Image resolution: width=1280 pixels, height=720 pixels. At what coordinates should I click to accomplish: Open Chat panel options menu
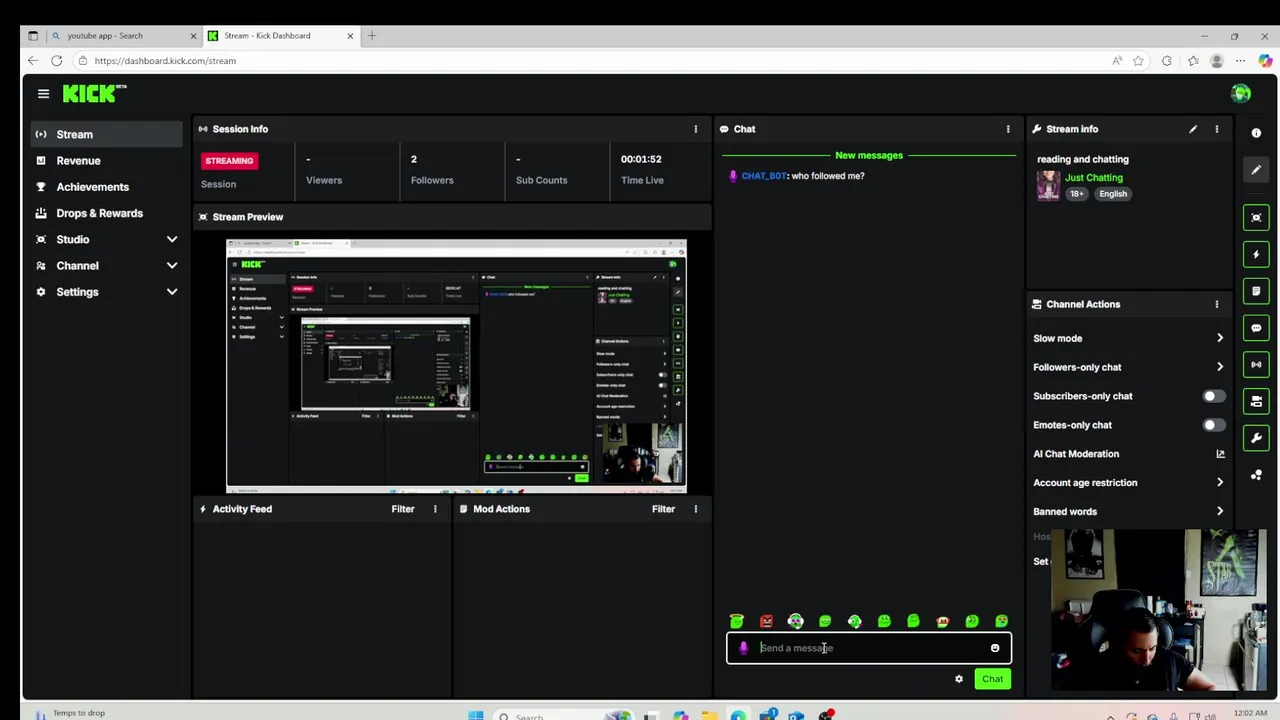click(1008, 129)
